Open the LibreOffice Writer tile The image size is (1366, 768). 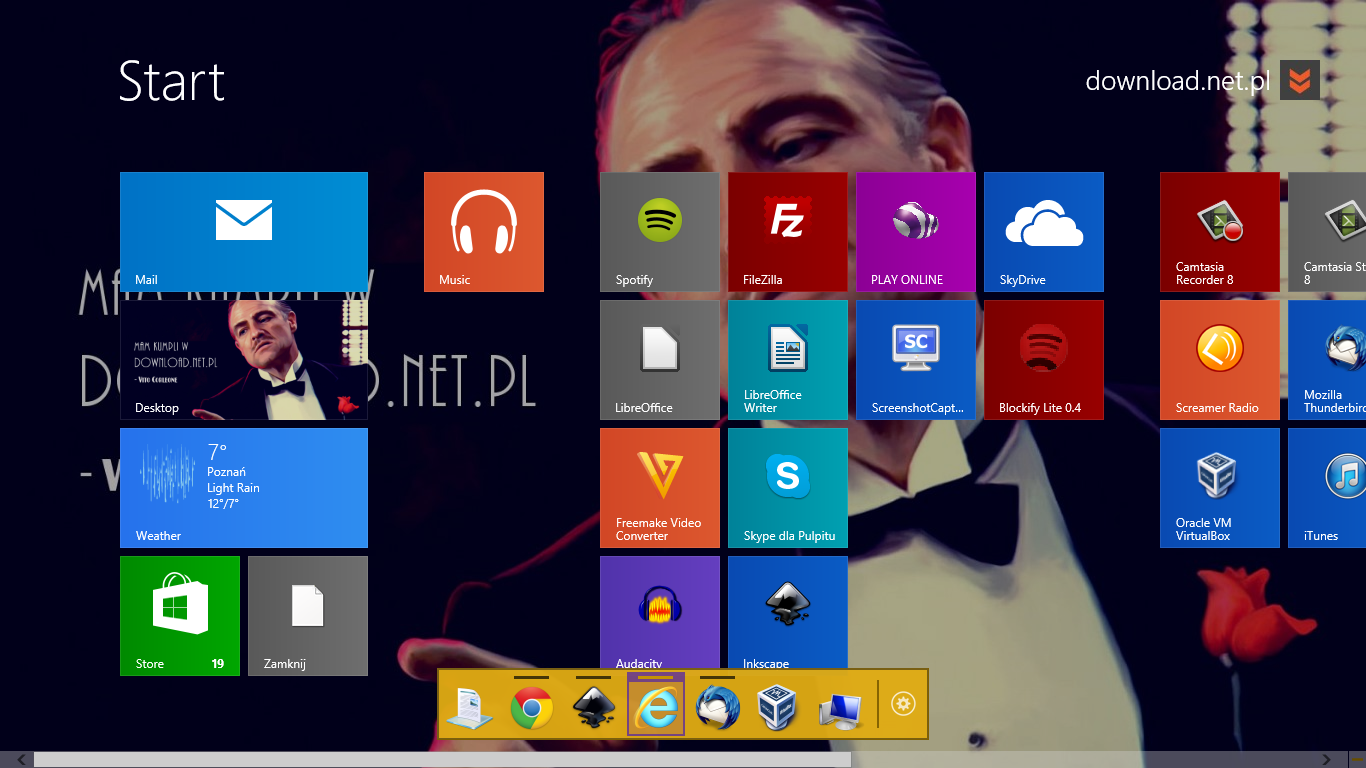[788, 360]
